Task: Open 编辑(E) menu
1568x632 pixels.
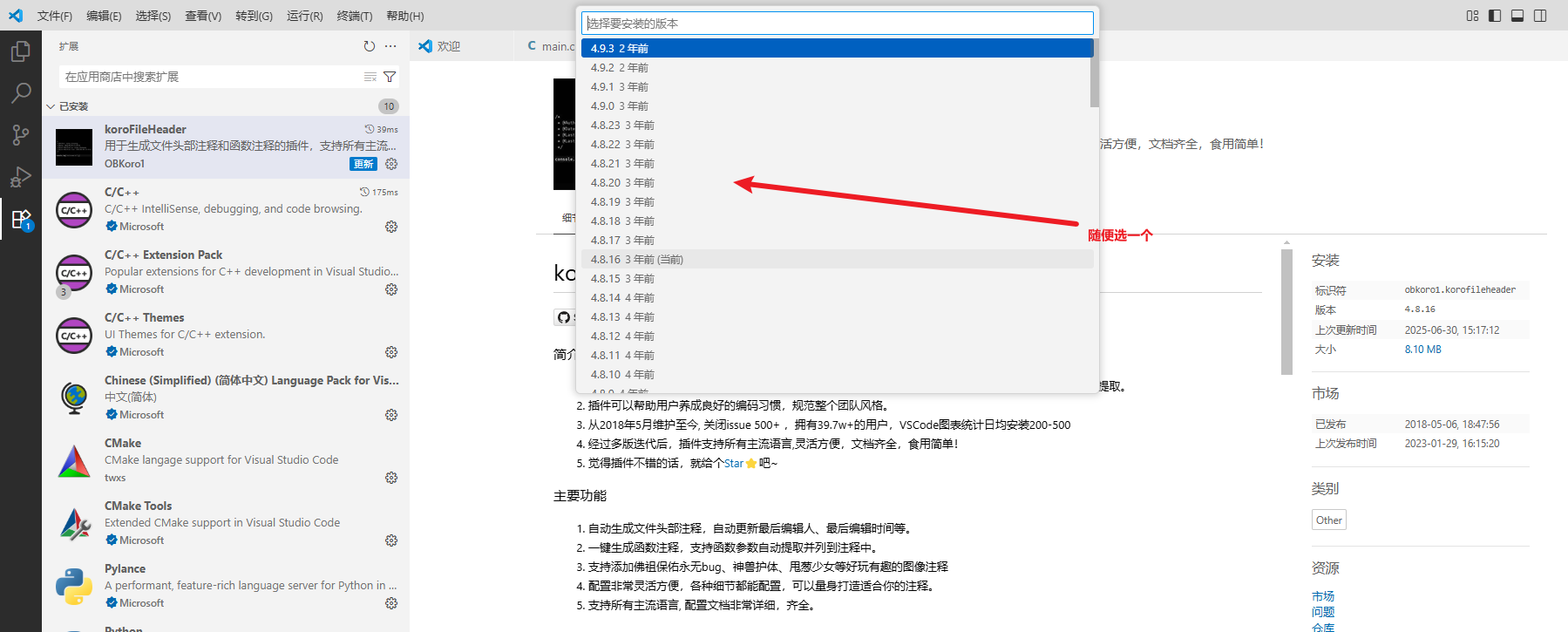Action: tap(104, 16)
